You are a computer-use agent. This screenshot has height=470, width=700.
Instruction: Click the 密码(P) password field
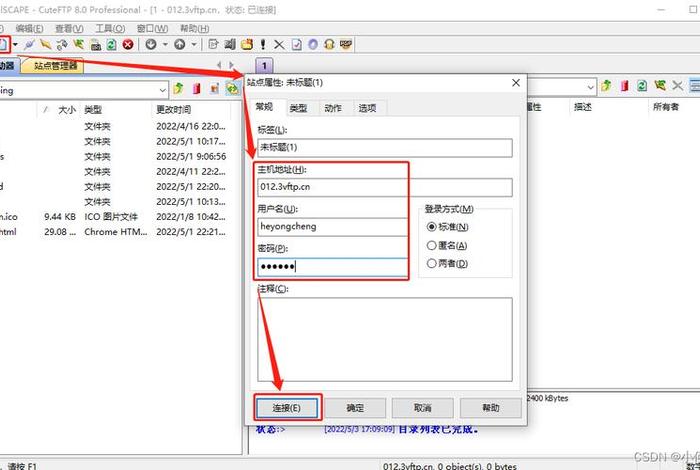point(333,267)
